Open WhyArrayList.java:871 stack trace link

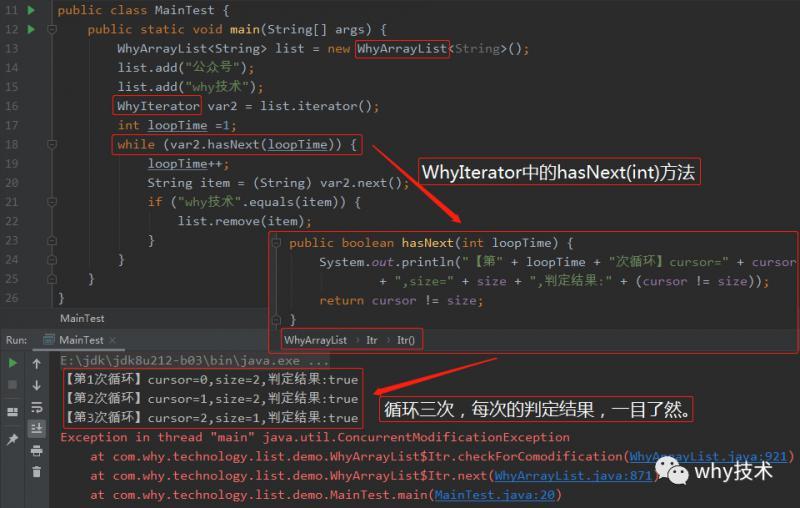tap(573, 476)
